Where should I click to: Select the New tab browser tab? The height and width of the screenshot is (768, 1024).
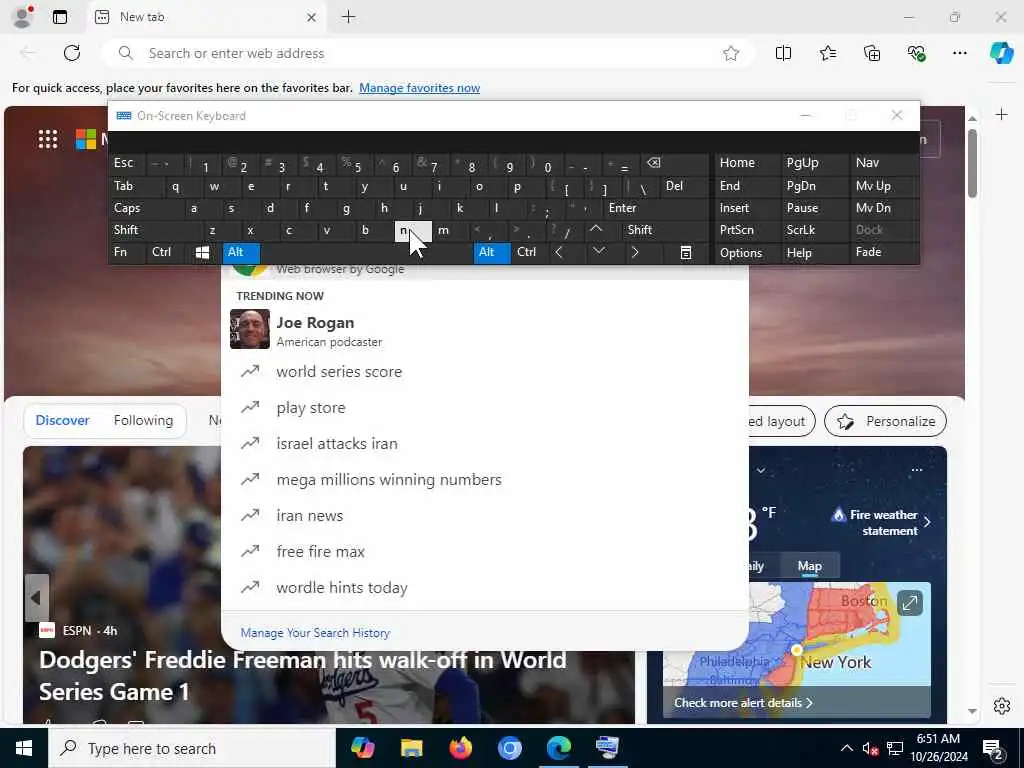click(x=206, y=17)
